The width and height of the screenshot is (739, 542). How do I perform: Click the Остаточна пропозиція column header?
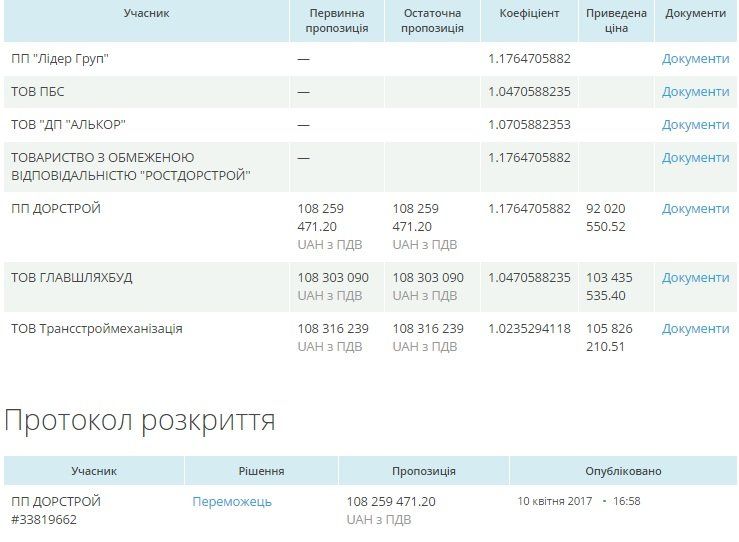tap(432, 21)
